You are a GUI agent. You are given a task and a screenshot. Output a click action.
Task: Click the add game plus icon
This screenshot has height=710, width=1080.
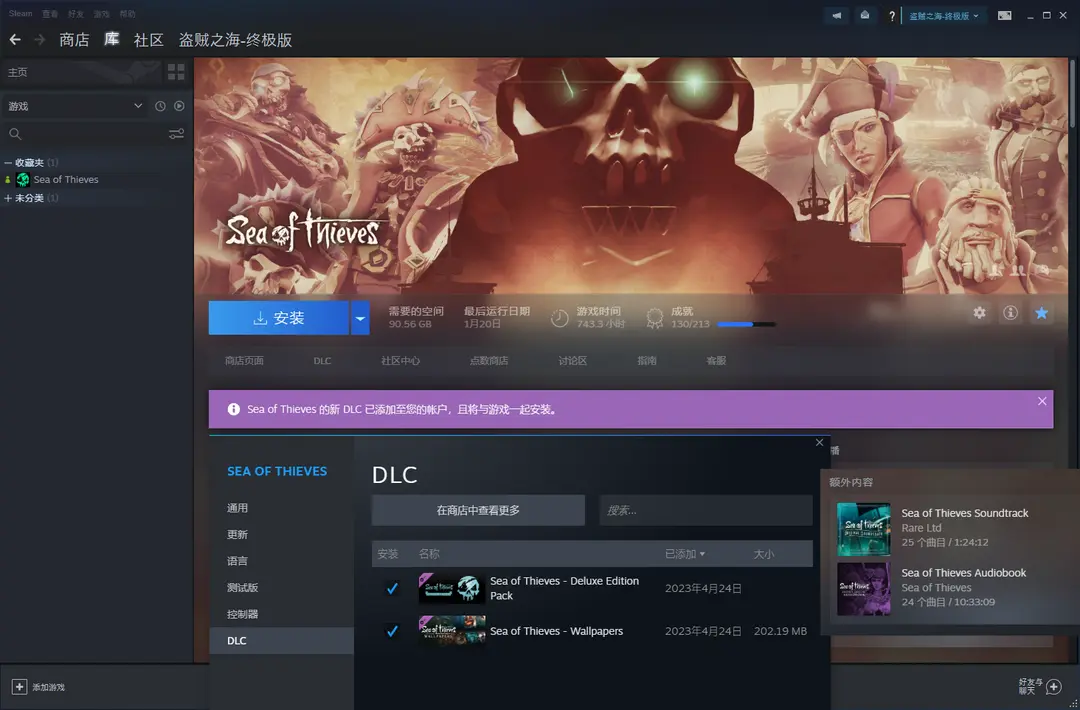(19, 687)
